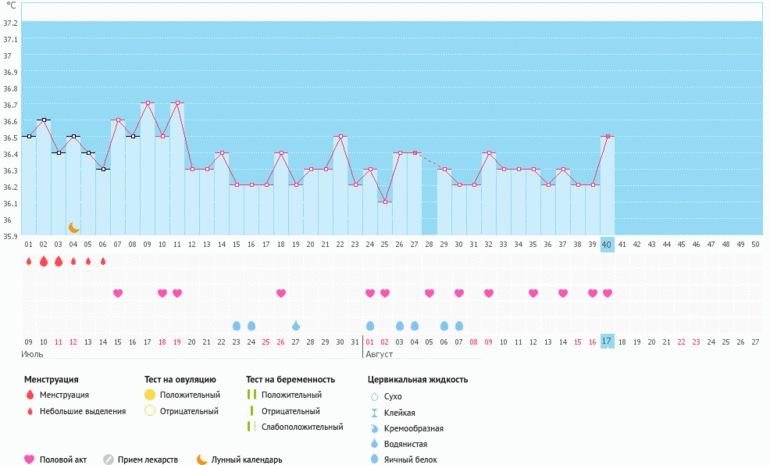Image resolution: width=770 pixels, height=465 pixels.
Task: Select the intercourse heart on cycle day 40
Action: (607, 293)
